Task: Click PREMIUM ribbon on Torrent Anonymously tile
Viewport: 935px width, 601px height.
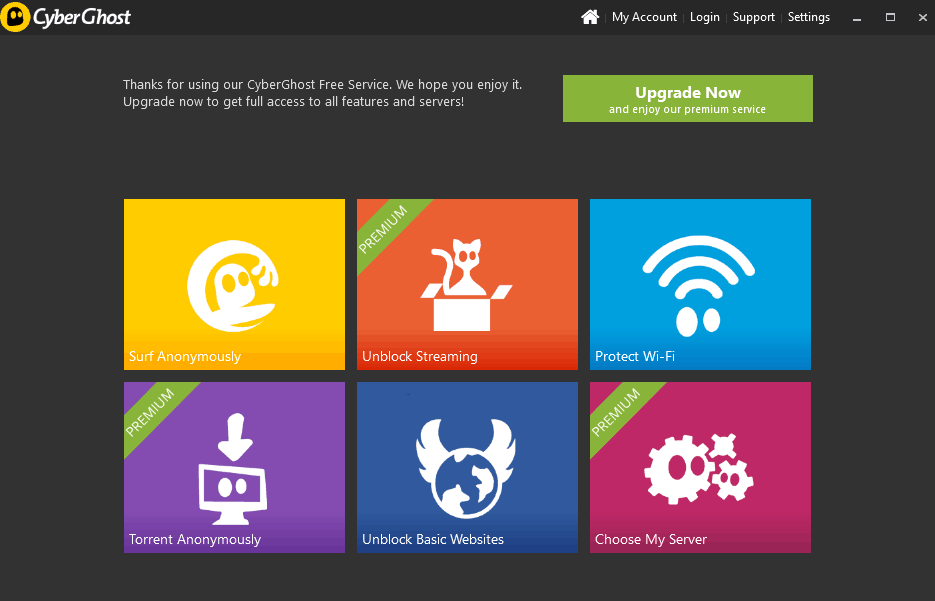Action: point(151,411)
